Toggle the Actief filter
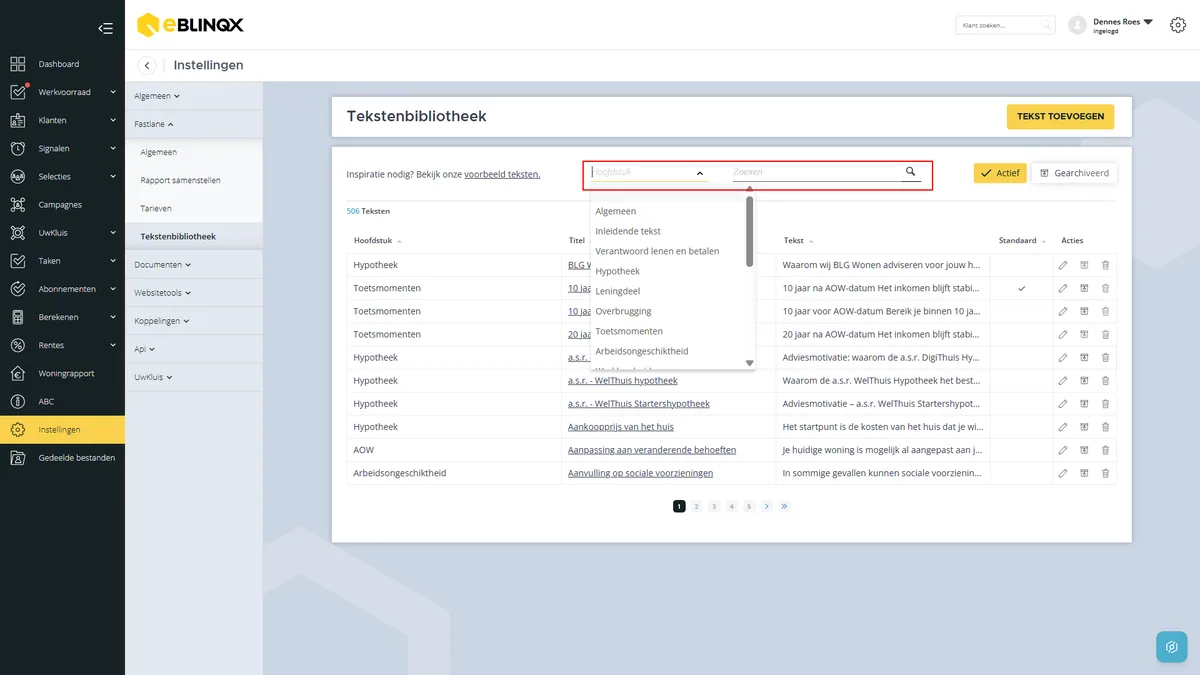 pos(1000,173)
